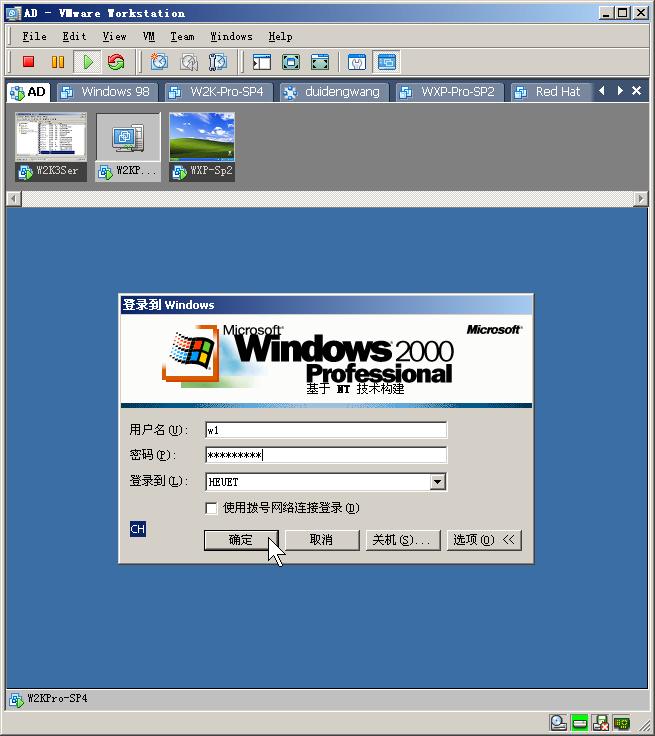The image size is (655, 736).
Task: Open the View menu
Action: click(115, 37)
